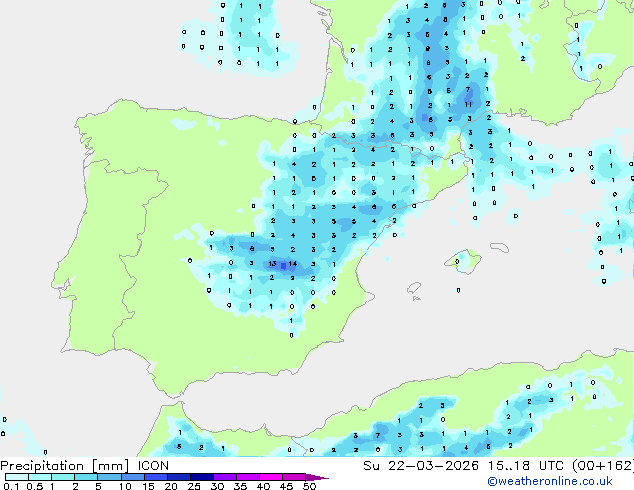Image resolution: width=634 pixels, height=490 pixels.
Task: Click Menorca island outline on the map
Action: click(x=499, y=247)
